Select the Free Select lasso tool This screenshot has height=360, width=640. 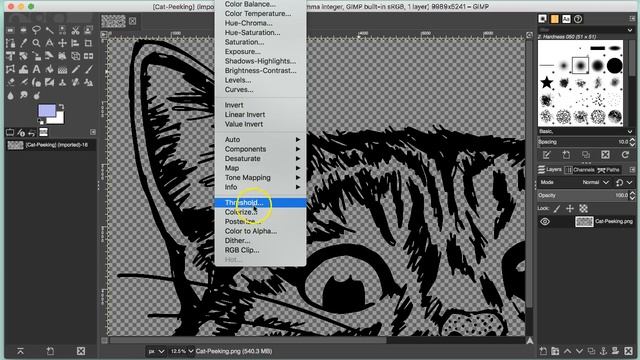[x=36, y=30]
